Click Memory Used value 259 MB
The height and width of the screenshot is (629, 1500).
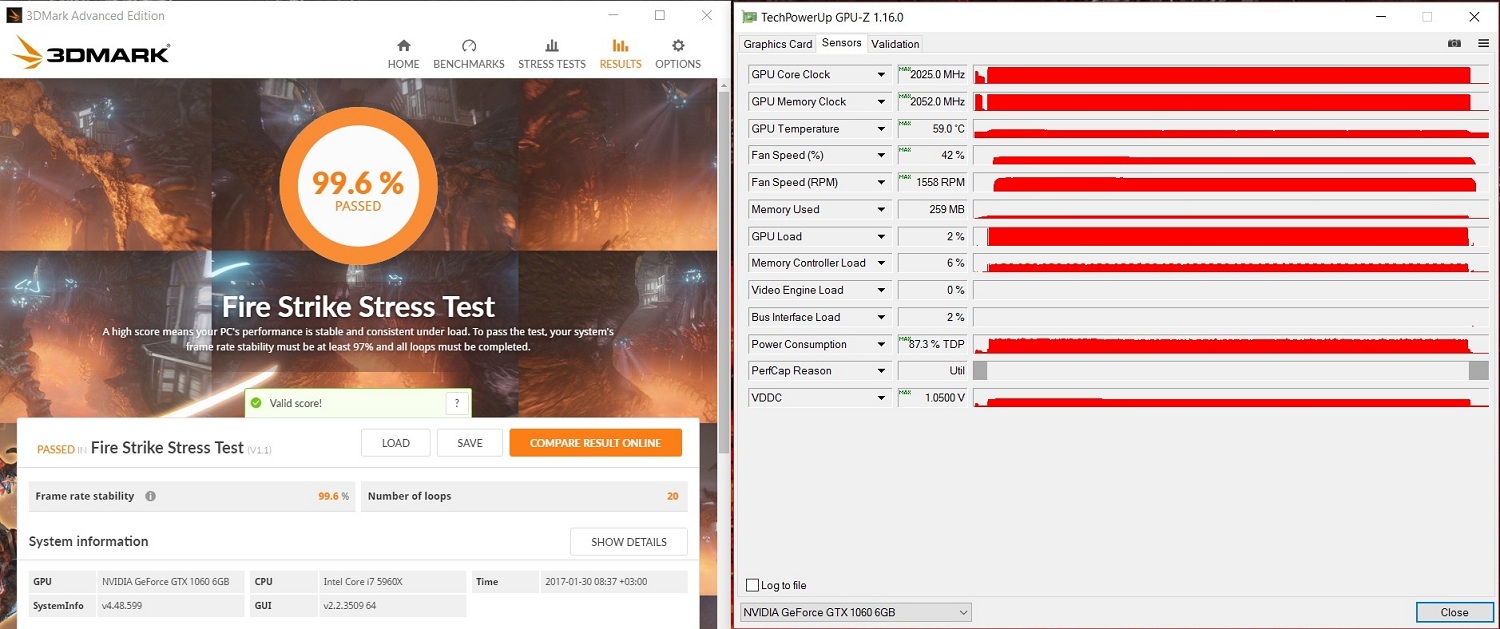[933, 210]
